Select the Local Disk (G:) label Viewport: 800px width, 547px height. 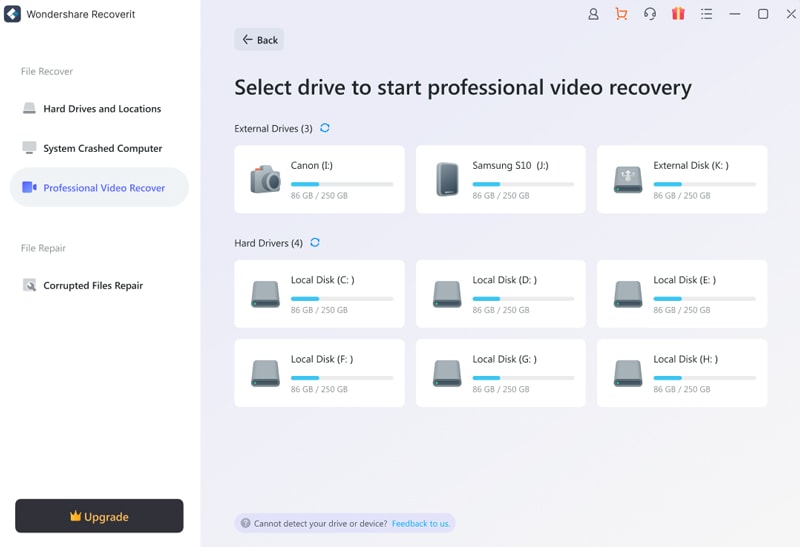tap(505, 359)
